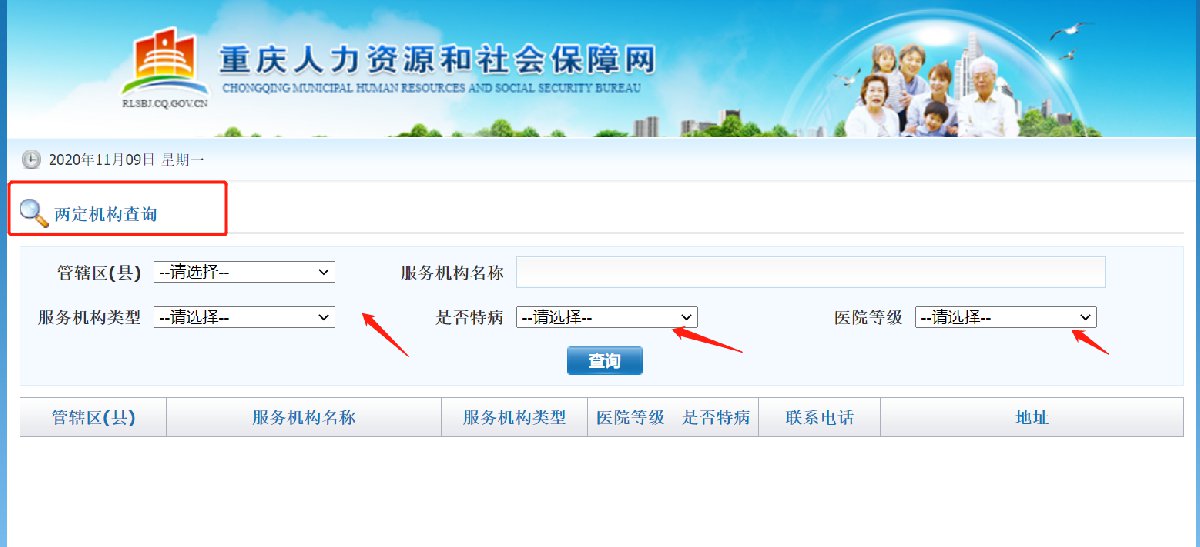The height and width of the screenshot is (547, 1200).
Task: Click the 重庆人力资源和社会保障网 site title
Action: tap(437, 60)
